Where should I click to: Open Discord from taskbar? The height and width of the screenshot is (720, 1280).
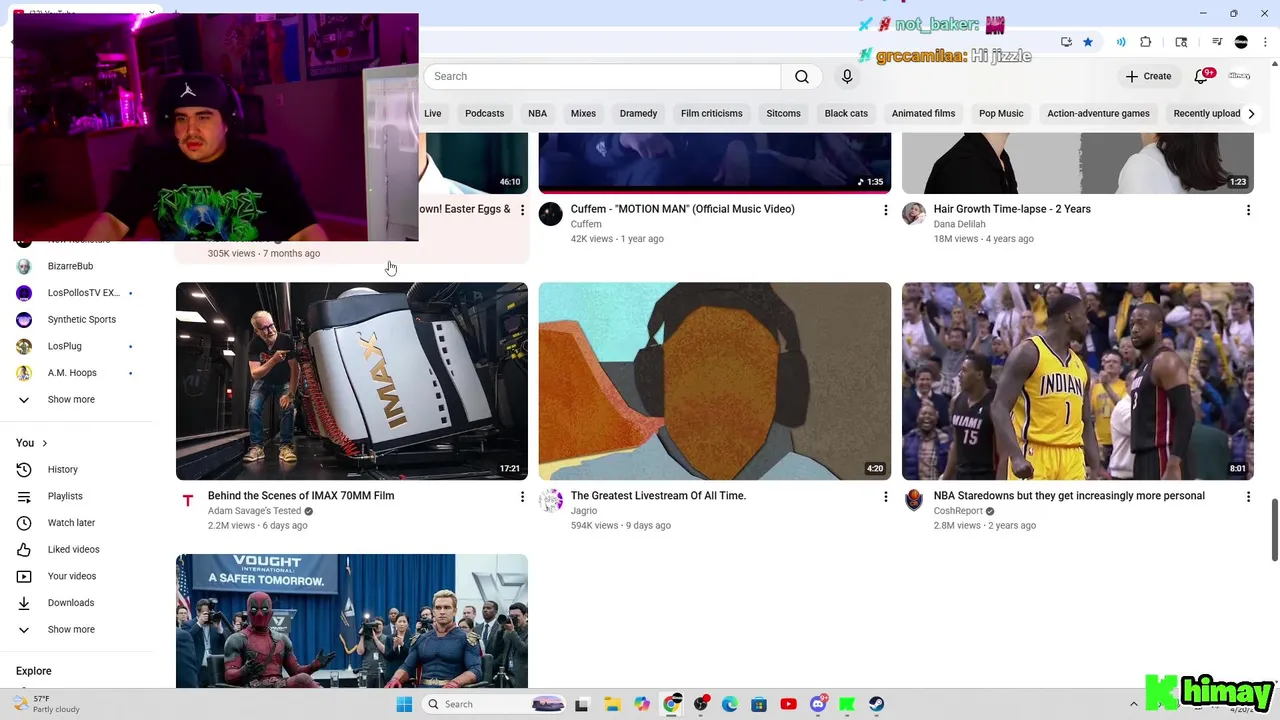coord(818,704)
